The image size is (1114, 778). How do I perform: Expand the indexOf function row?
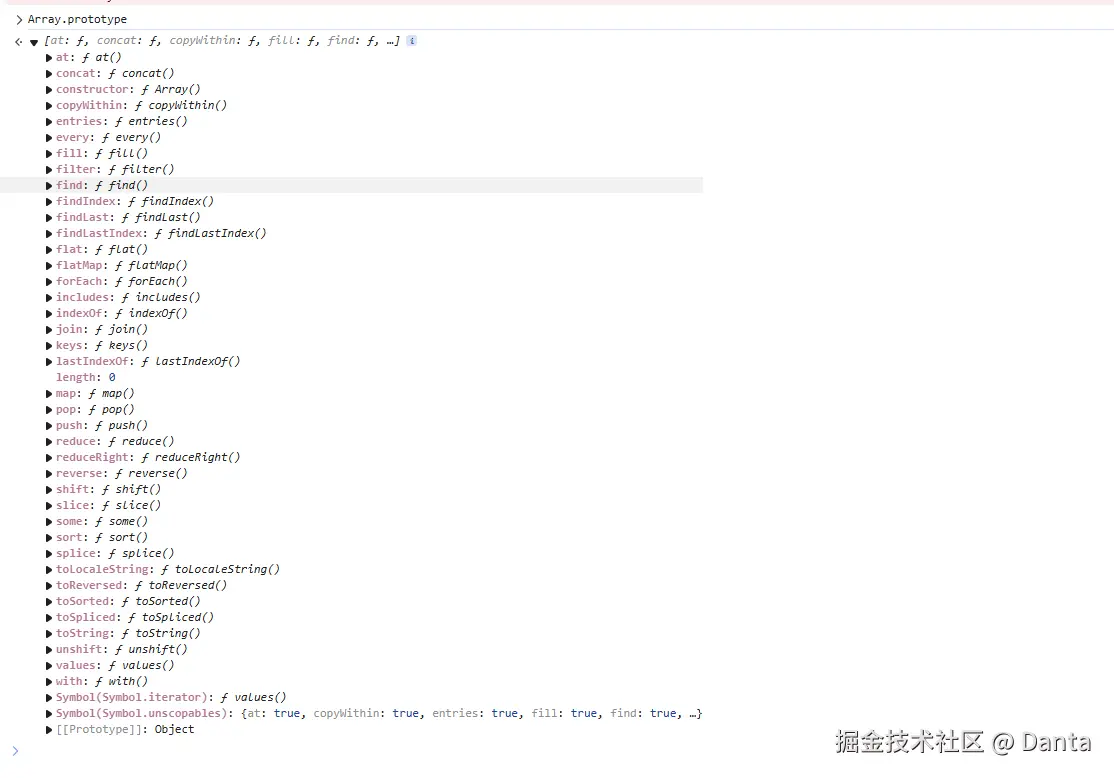pyautogui.click(x=49, y=313)
